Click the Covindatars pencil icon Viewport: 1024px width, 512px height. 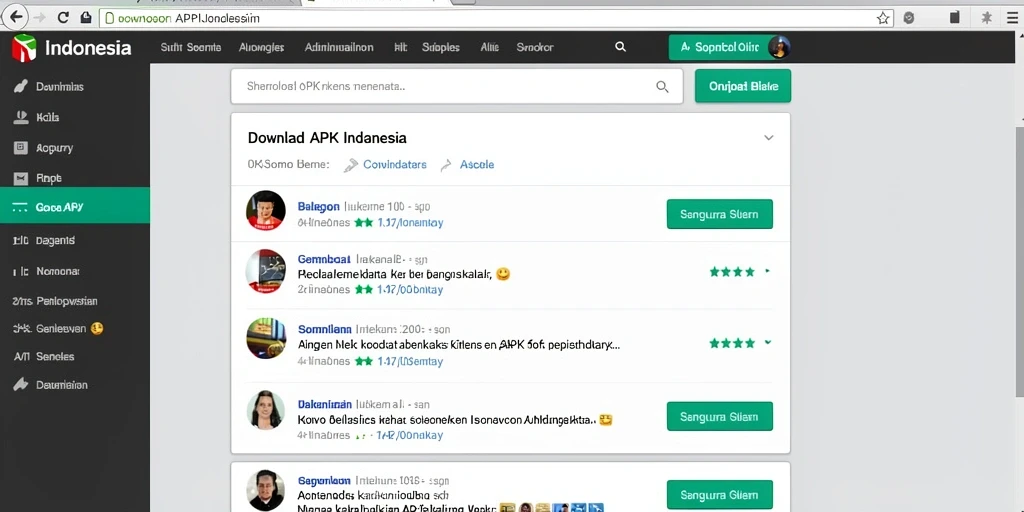(351, 165)
